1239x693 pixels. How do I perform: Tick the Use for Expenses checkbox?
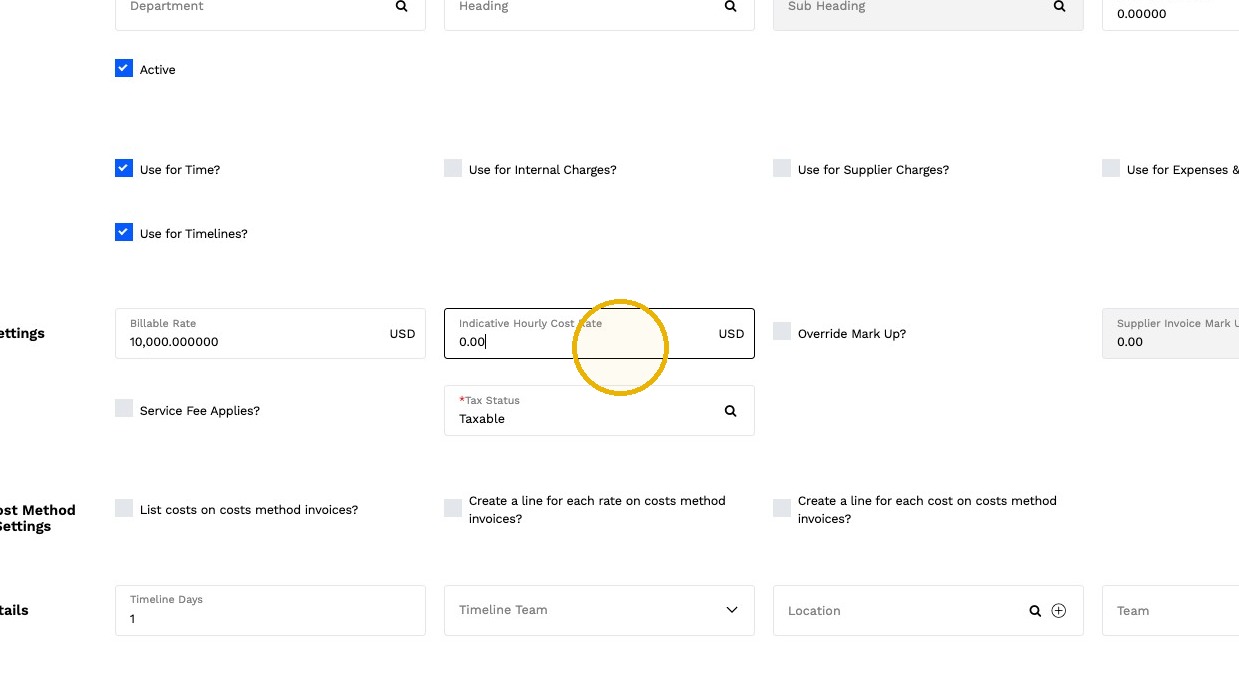[x=1111, y=168]
